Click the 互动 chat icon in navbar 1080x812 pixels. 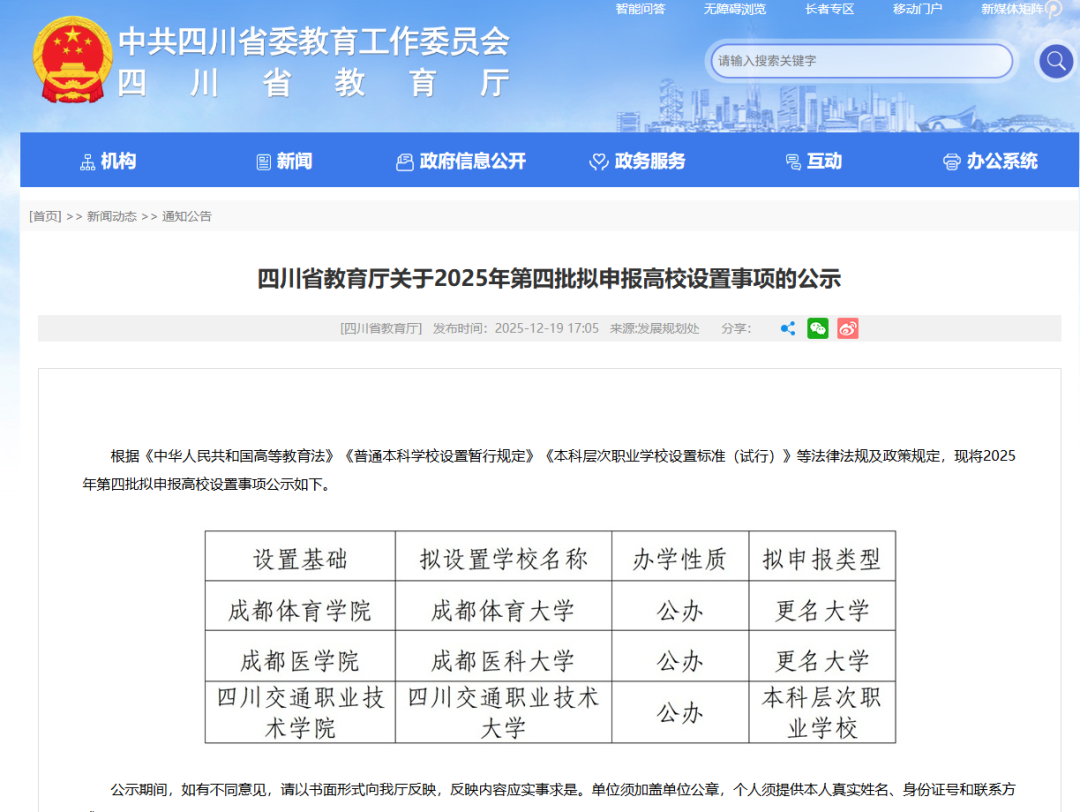[x=793, y=162]
